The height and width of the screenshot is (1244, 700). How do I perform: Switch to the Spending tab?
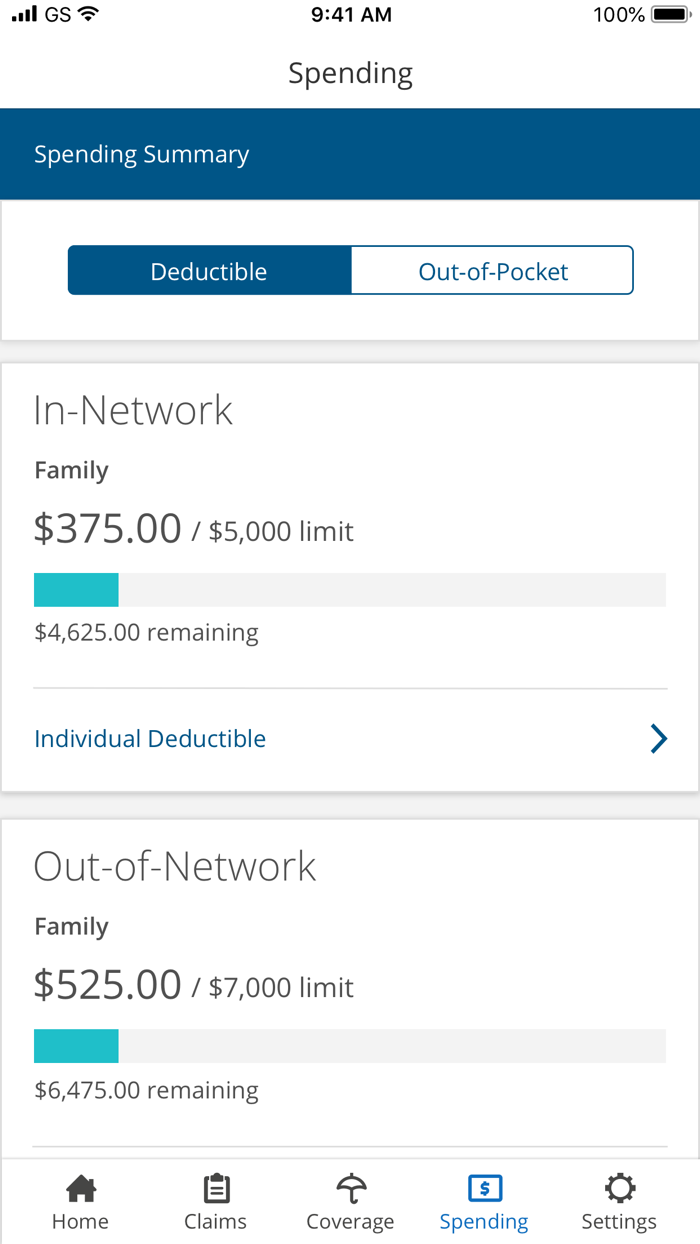484,1202
